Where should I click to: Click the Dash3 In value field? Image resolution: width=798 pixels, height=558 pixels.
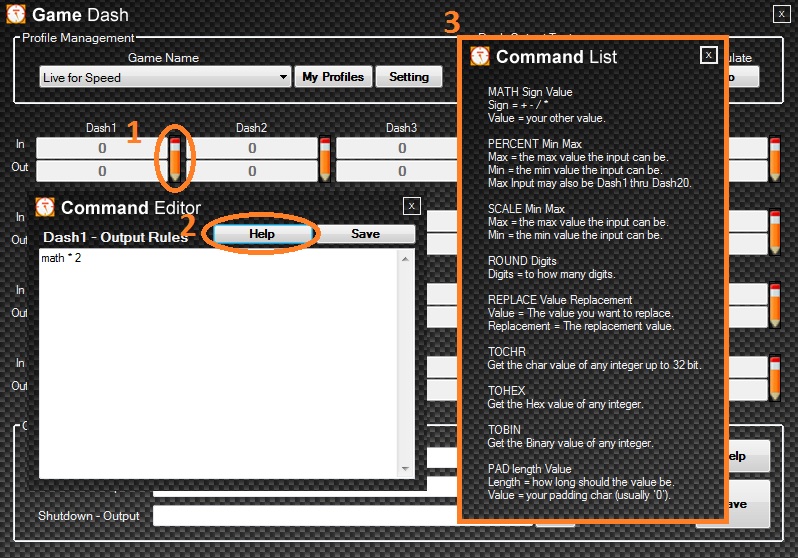[397, 148]
